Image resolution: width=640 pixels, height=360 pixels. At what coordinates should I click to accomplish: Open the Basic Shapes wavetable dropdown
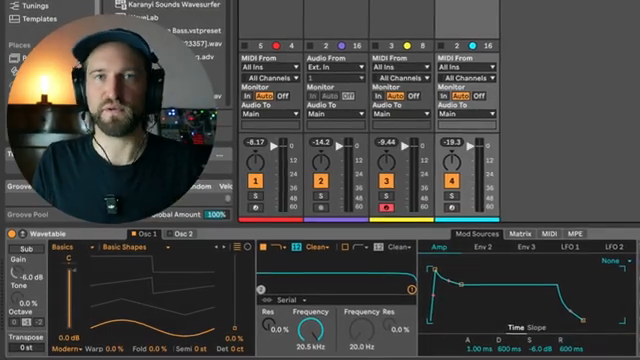click(136, 247)
